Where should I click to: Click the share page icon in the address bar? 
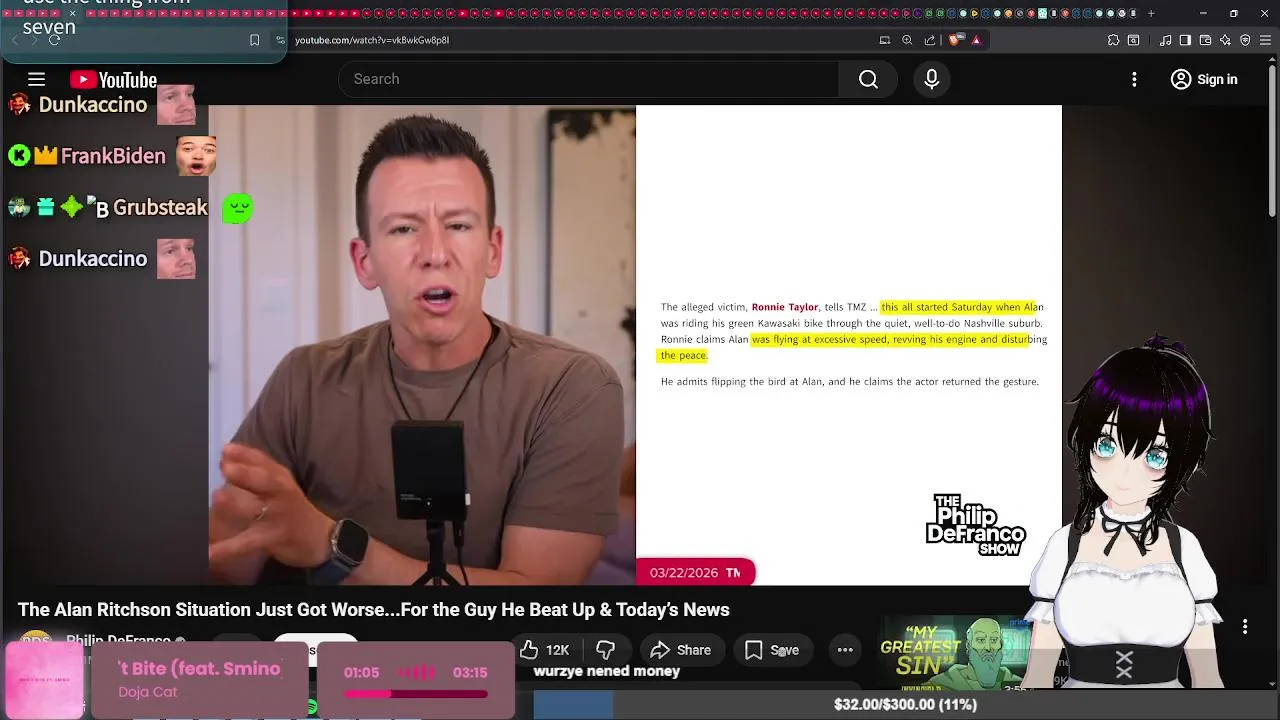[x=930, y=40]
